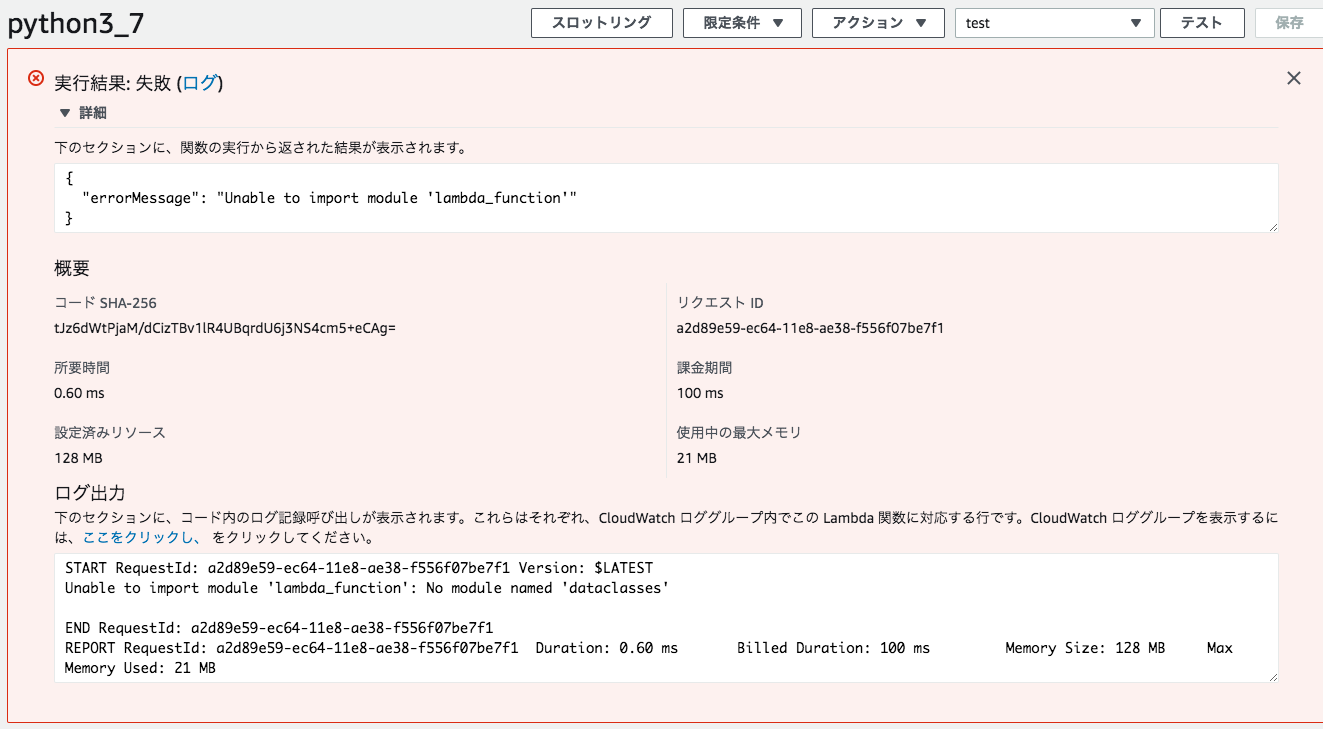
Task: Open the 限定条件 dropdown menu
Action: click(x=742, y=22)
